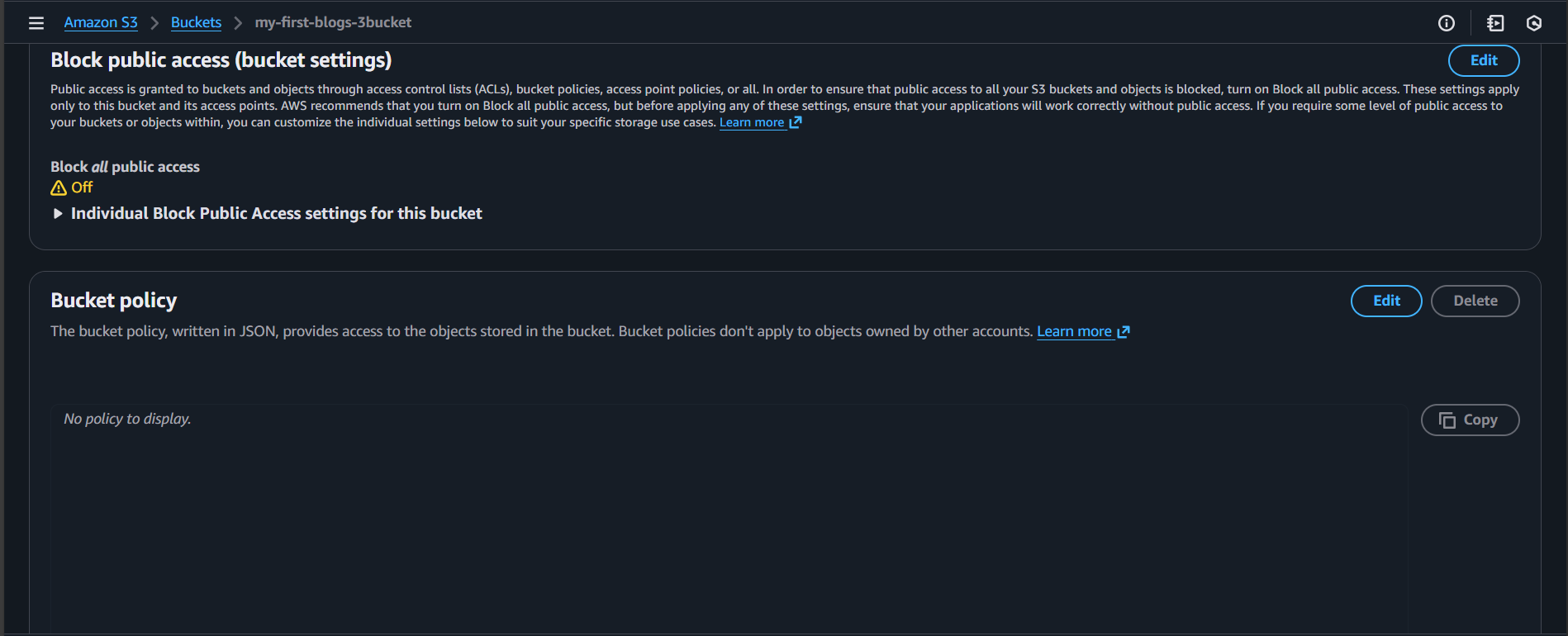
Task: Click my-first-blogs-3bucket breadcrumb text
Action: tap(333, 22)
